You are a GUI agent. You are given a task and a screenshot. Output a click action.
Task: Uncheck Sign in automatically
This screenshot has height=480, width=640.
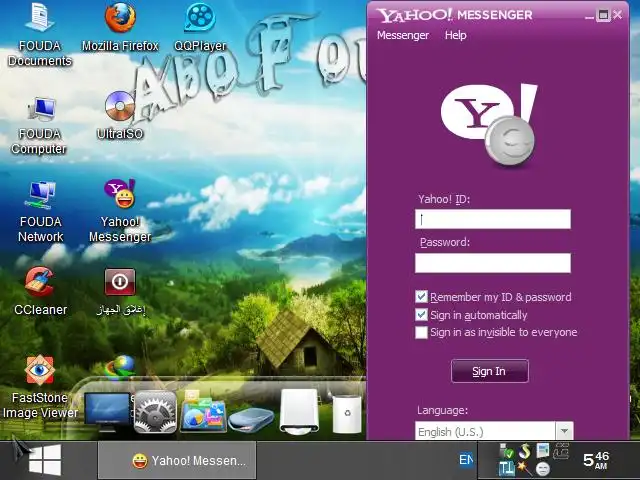421,315
